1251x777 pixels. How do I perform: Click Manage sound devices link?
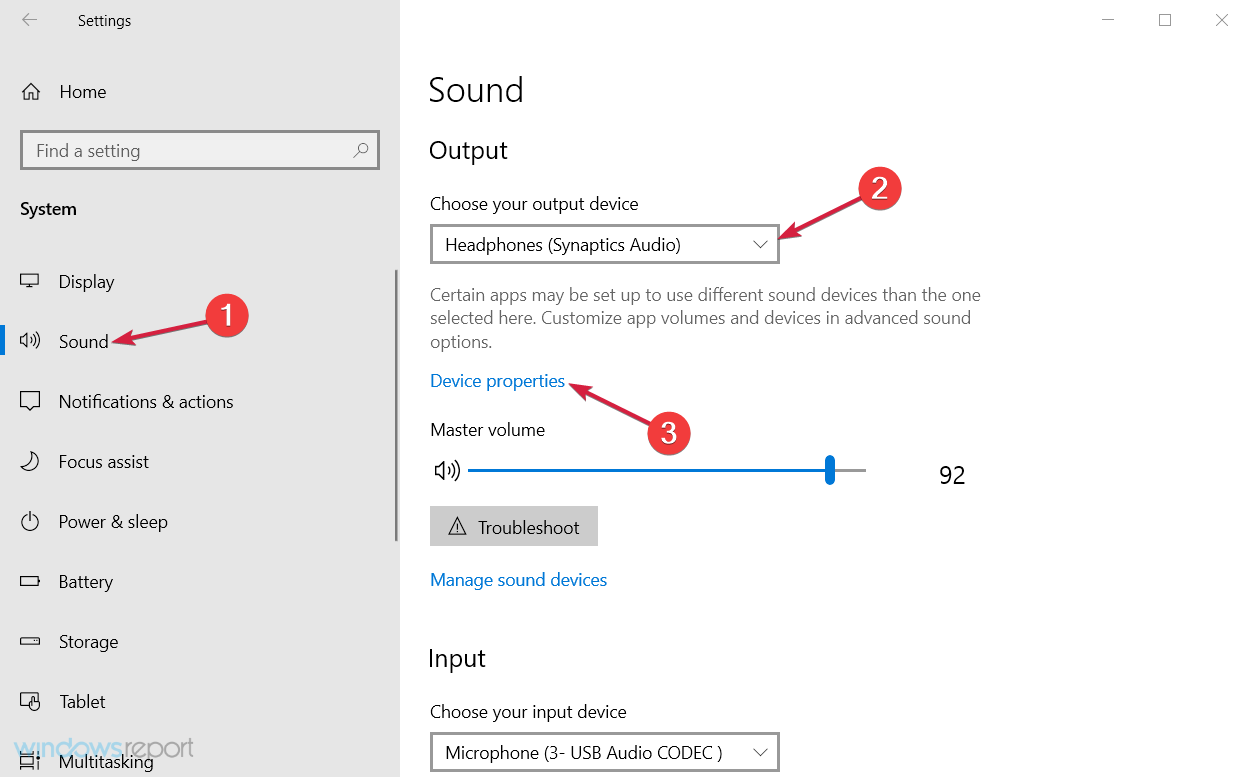(518, 580)
